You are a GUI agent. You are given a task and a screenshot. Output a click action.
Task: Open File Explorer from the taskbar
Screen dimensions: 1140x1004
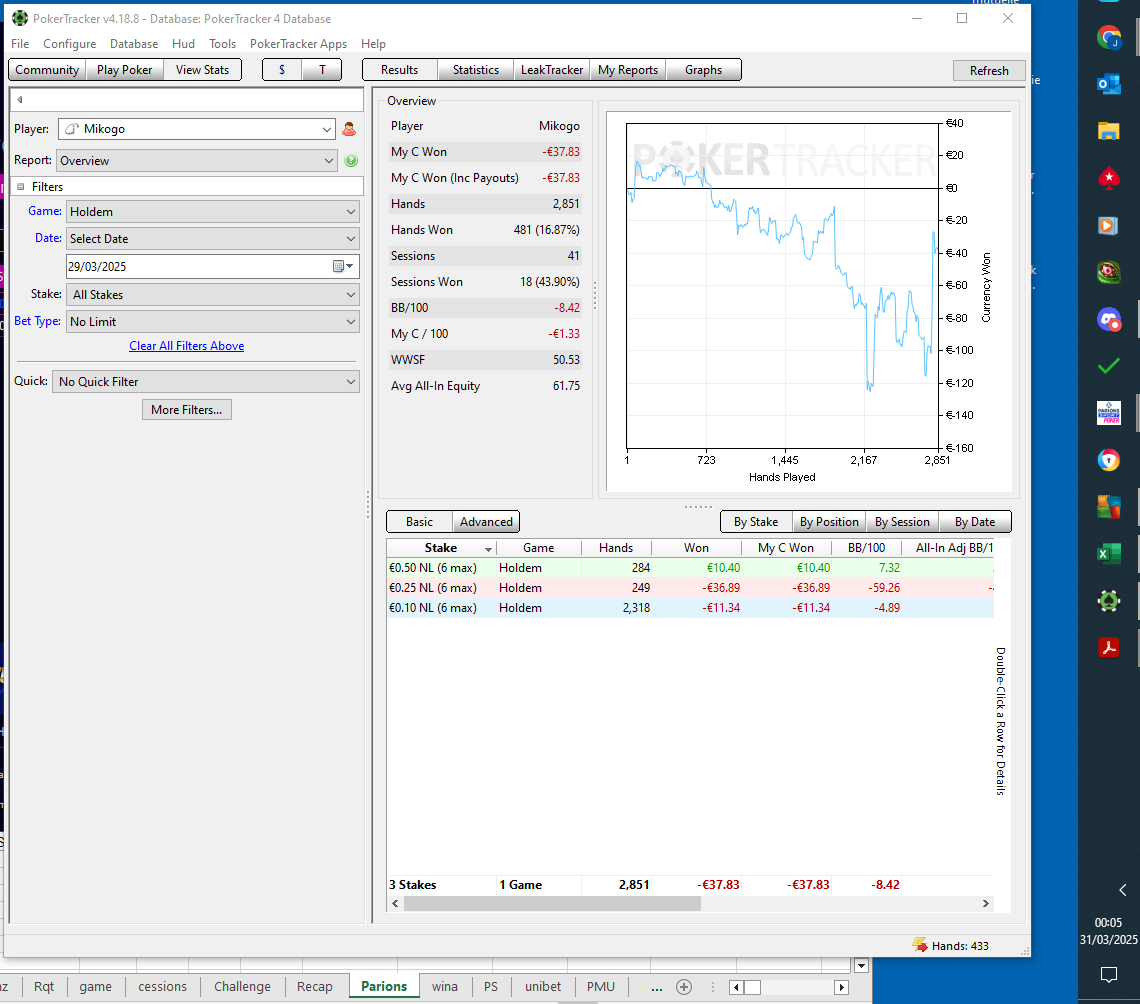pos(1109,131)
